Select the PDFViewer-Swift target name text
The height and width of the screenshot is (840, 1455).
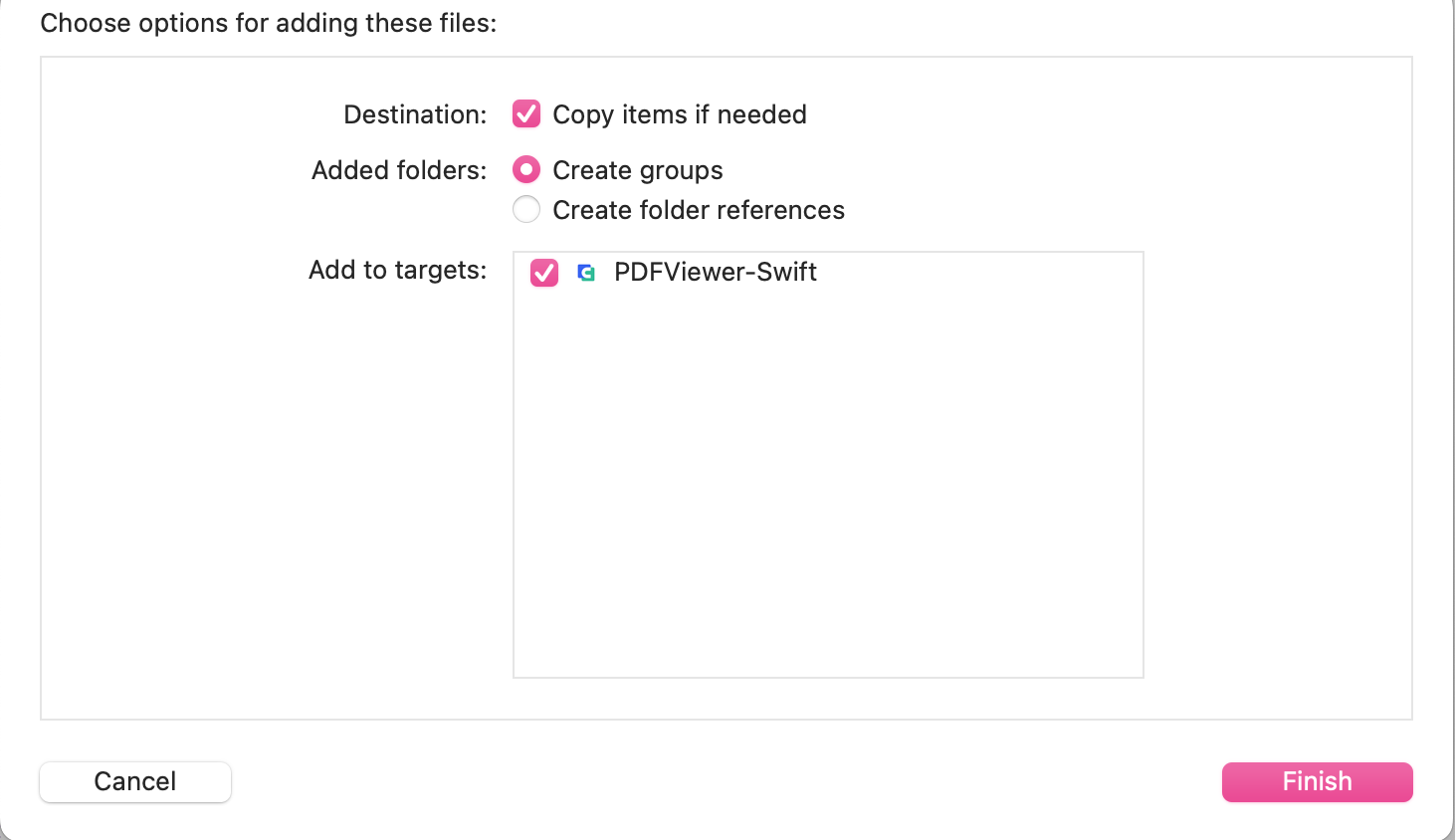716,272
